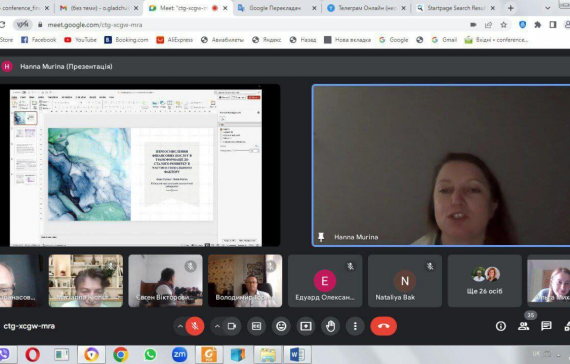570x364 pixels.
Task: Open the YouTube bookmark
Action: pos(80,40)
